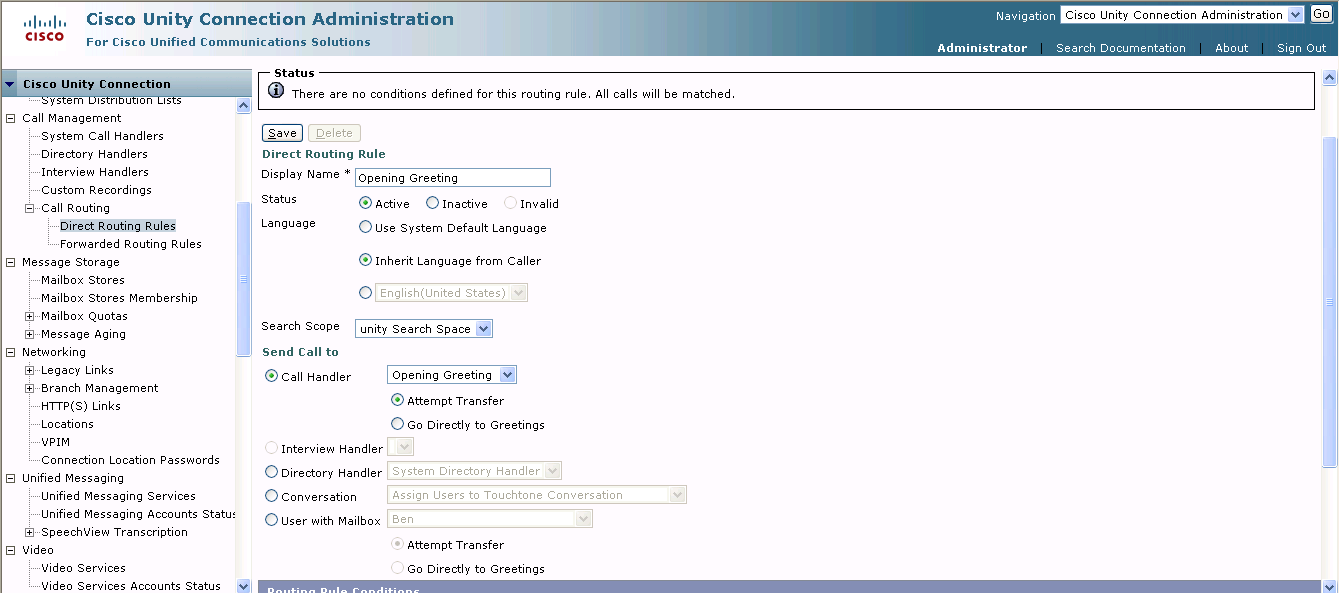
Task: Collapse the Call Routing tree node
Action: coord(30,208)
